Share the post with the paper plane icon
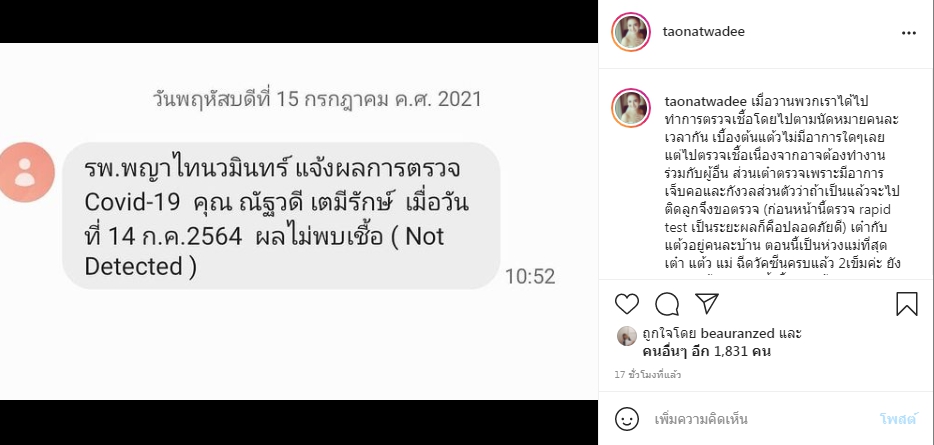This screenshot has height=445, width=934. click(x=707, y=304)
